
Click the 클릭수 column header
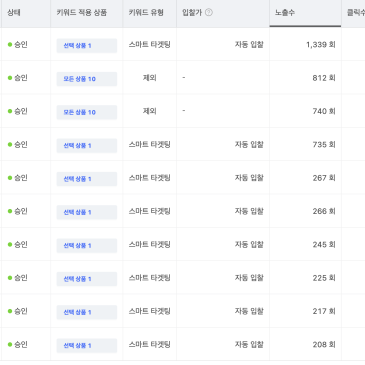click(356, 13)
